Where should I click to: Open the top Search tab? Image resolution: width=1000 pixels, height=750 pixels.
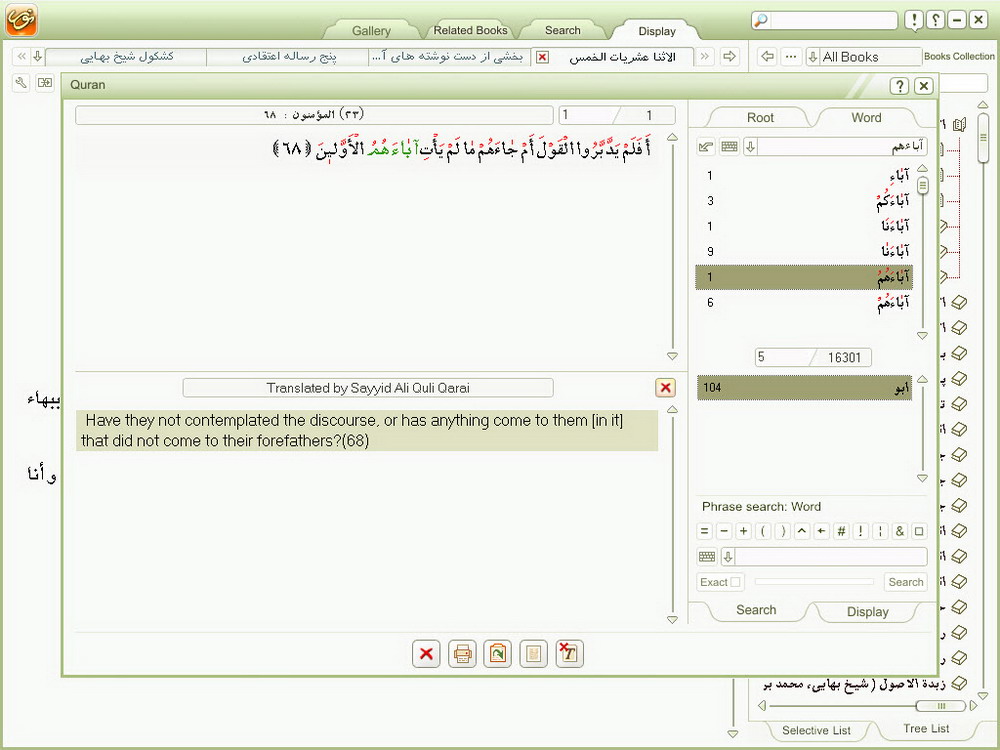[x=562, y=30]
